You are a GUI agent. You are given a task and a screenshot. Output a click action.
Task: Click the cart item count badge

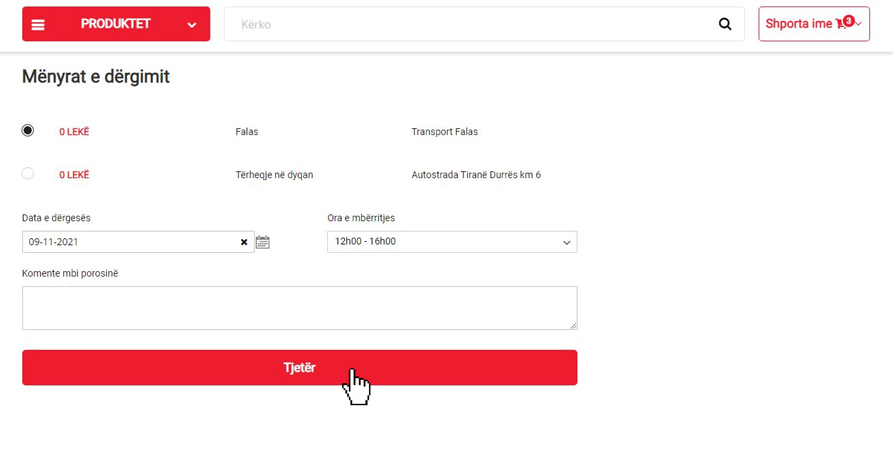pyautogui.click(x=849, y=20)
